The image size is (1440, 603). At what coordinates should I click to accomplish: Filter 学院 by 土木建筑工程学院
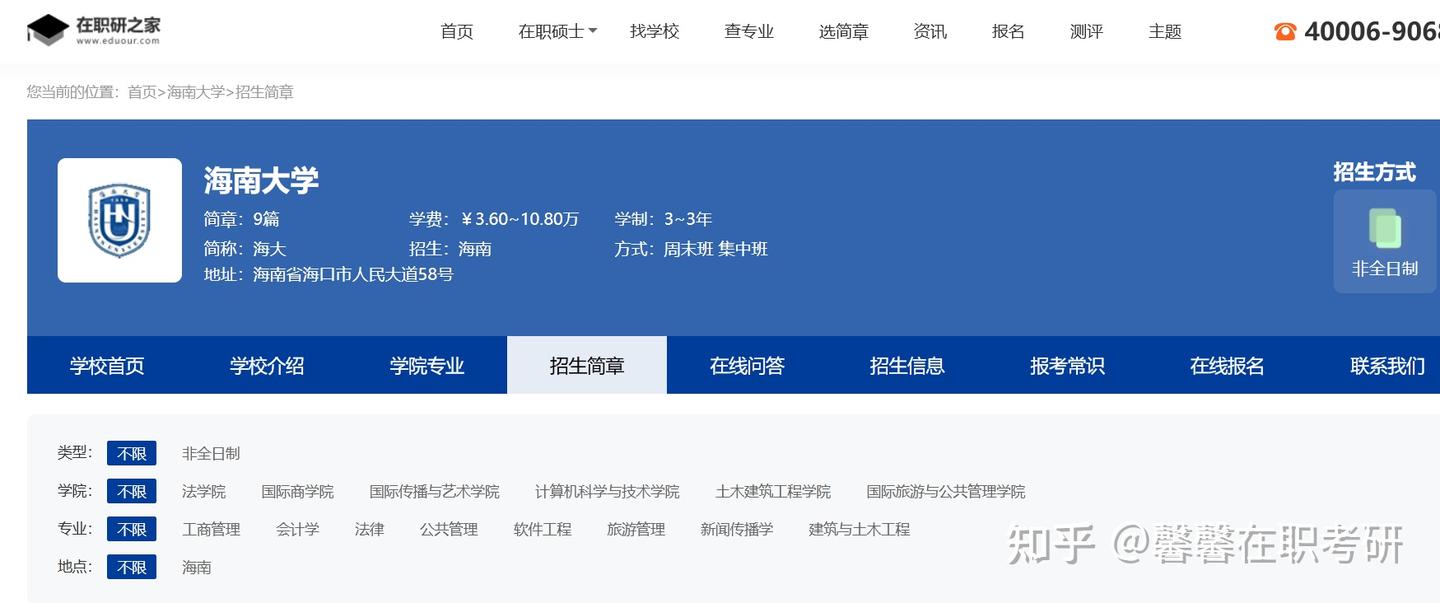pos(773,492)
